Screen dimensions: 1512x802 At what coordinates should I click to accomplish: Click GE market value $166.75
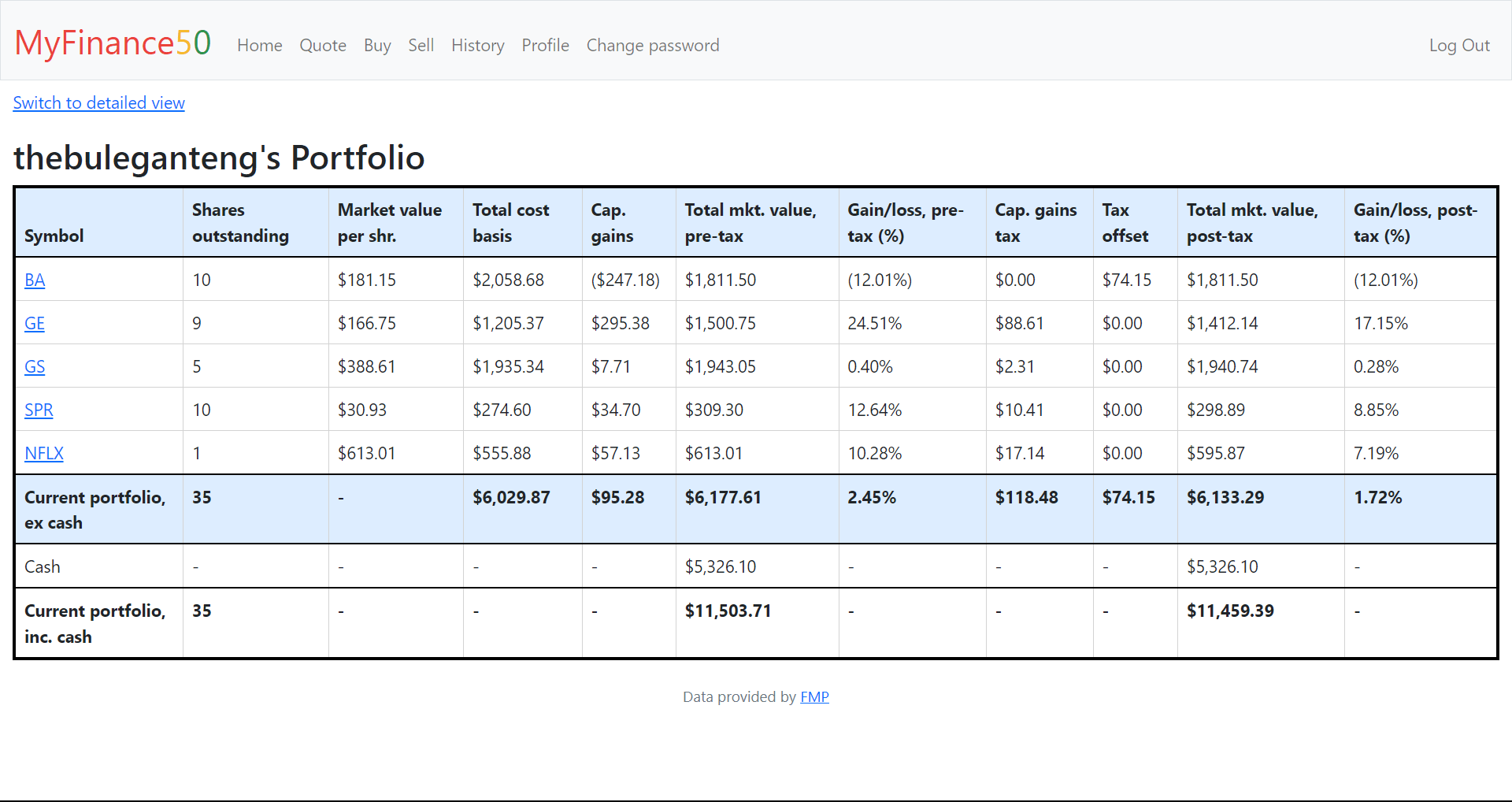[367, 323]
